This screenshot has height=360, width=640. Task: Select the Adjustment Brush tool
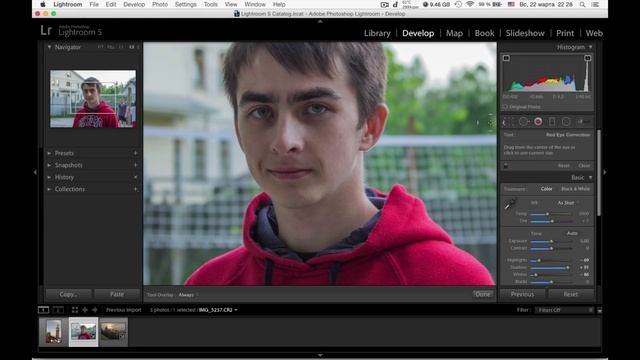[582, 122]
